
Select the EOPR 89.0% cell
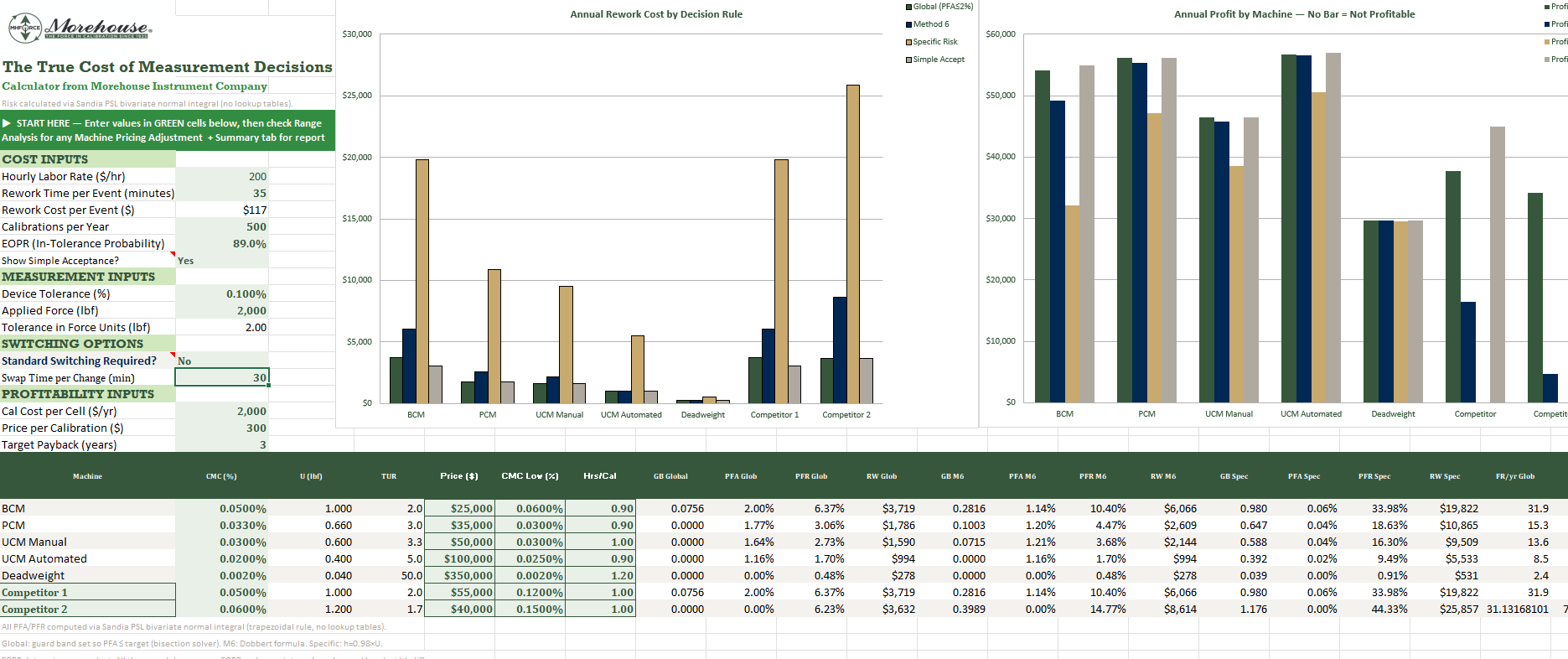click(x=222, y=243)
